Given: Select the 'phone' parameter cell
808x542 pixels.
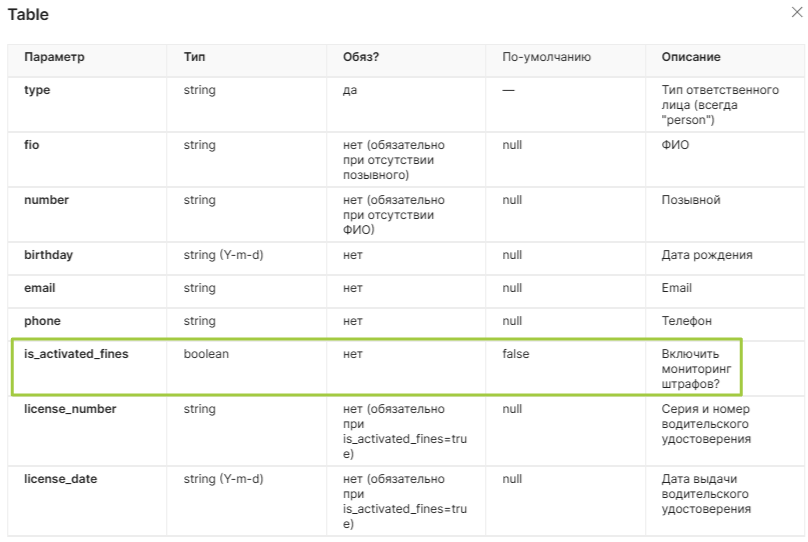Looking at the screenshot, I should point(42,321).
